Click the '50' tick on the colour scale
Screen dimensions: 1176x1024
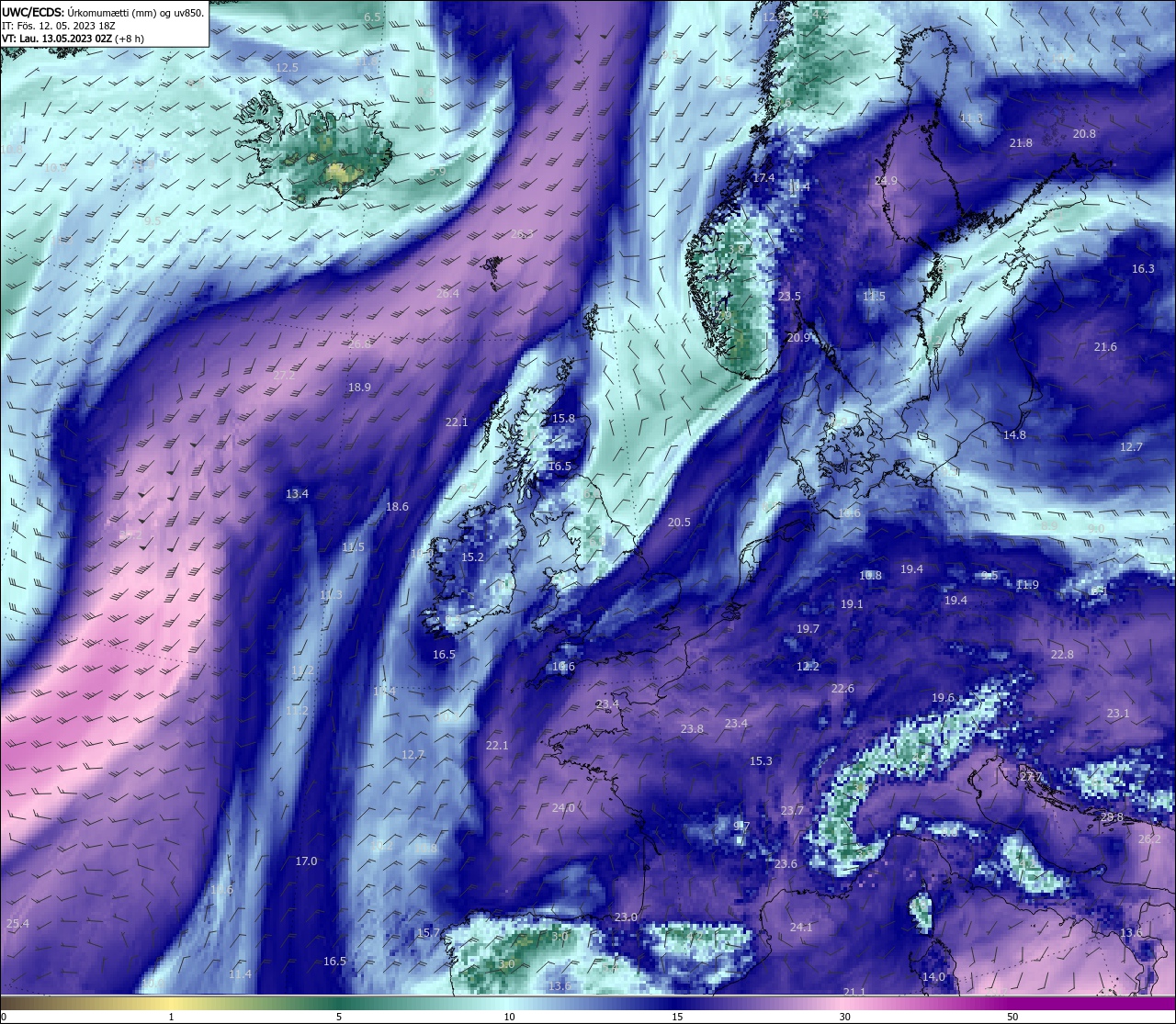click(1012, 1017)
